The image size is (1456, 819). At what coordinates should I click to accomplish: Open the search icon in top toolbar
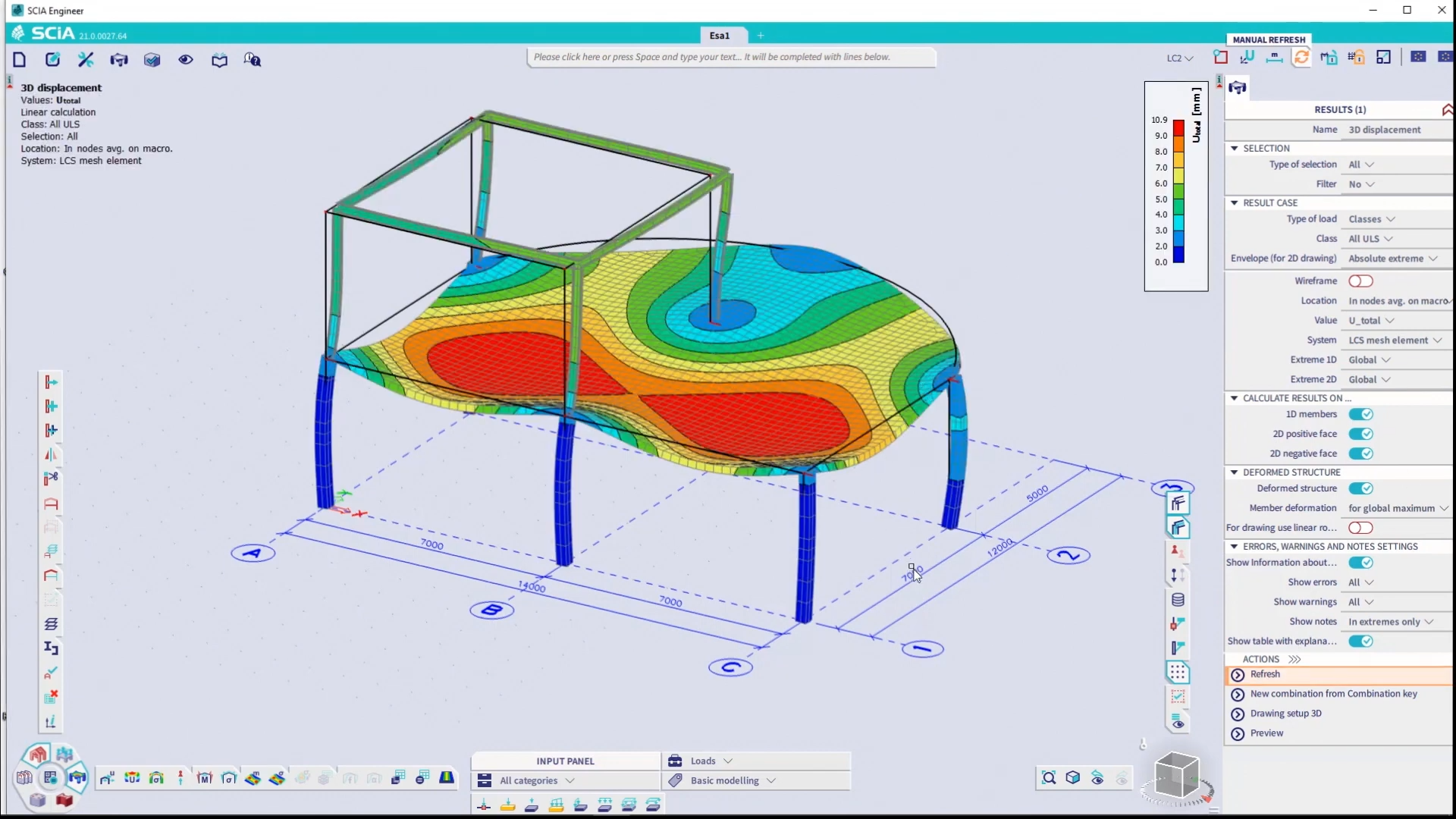253,60
